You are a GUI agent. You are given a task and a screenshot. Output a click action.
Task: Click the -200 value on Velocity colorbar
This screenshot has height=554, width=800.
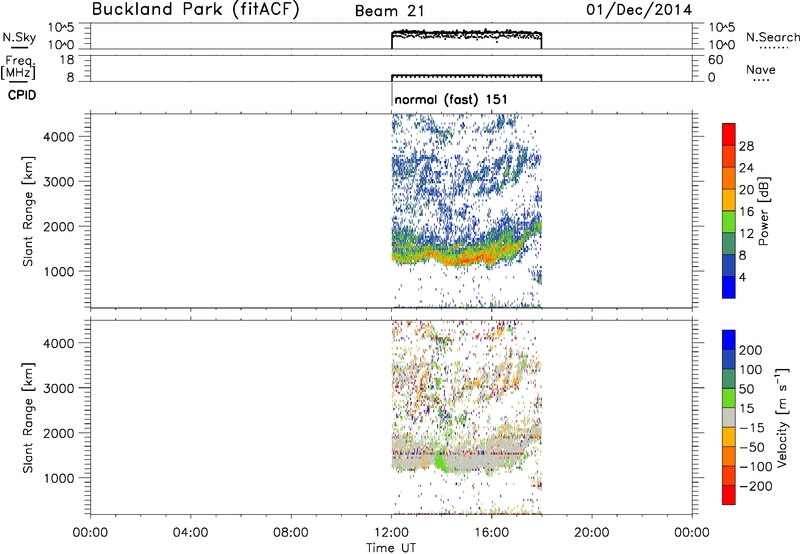(x=755, y=487)
